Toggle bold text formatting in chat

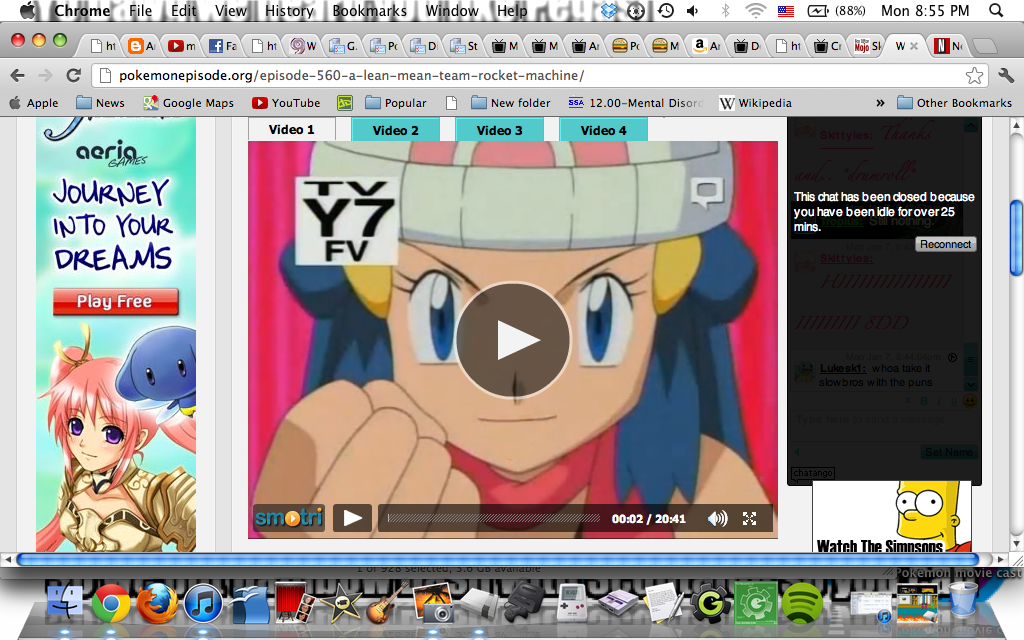click(x=924, y=400)
